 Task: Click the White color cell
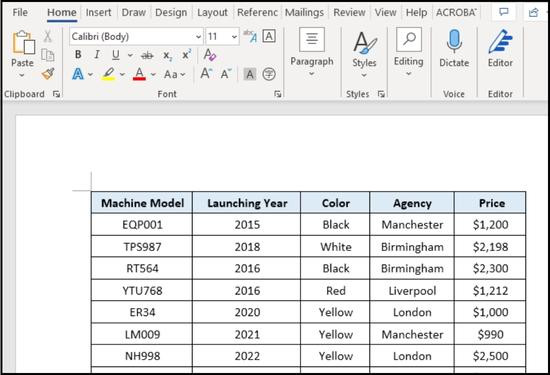click(x=336, y=247)
